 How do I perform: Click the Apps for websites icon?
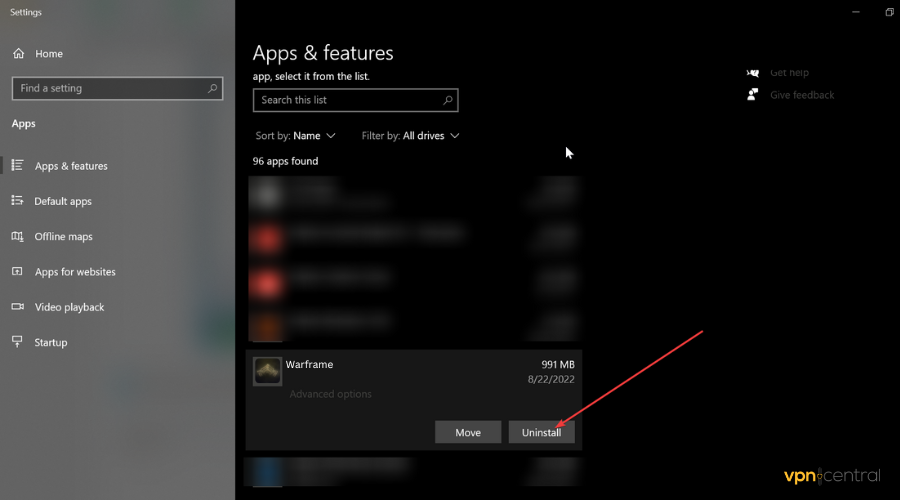tap(18, 272)
